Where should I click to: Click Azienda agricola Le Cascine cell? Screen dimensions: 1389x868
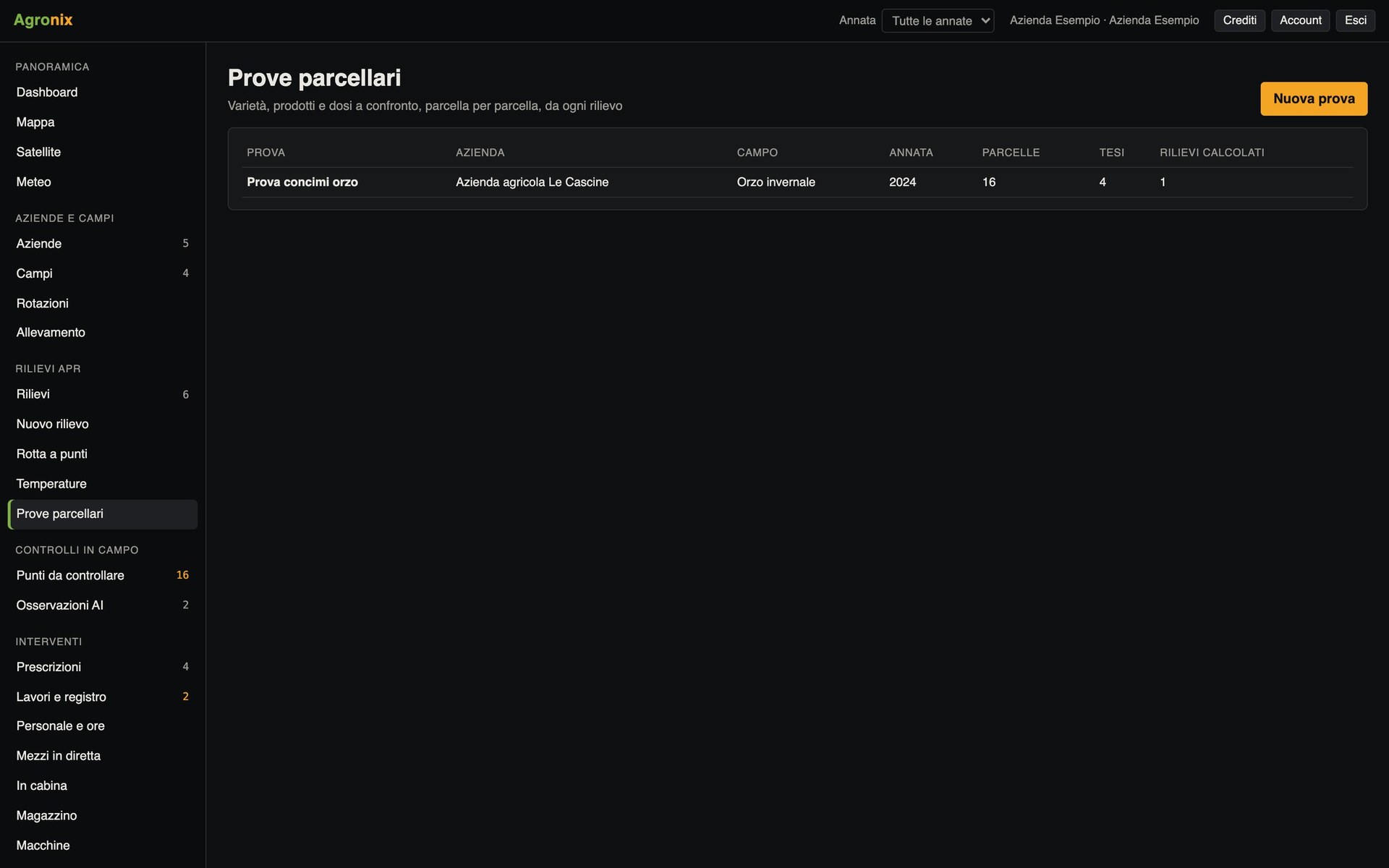click(532, 182)
